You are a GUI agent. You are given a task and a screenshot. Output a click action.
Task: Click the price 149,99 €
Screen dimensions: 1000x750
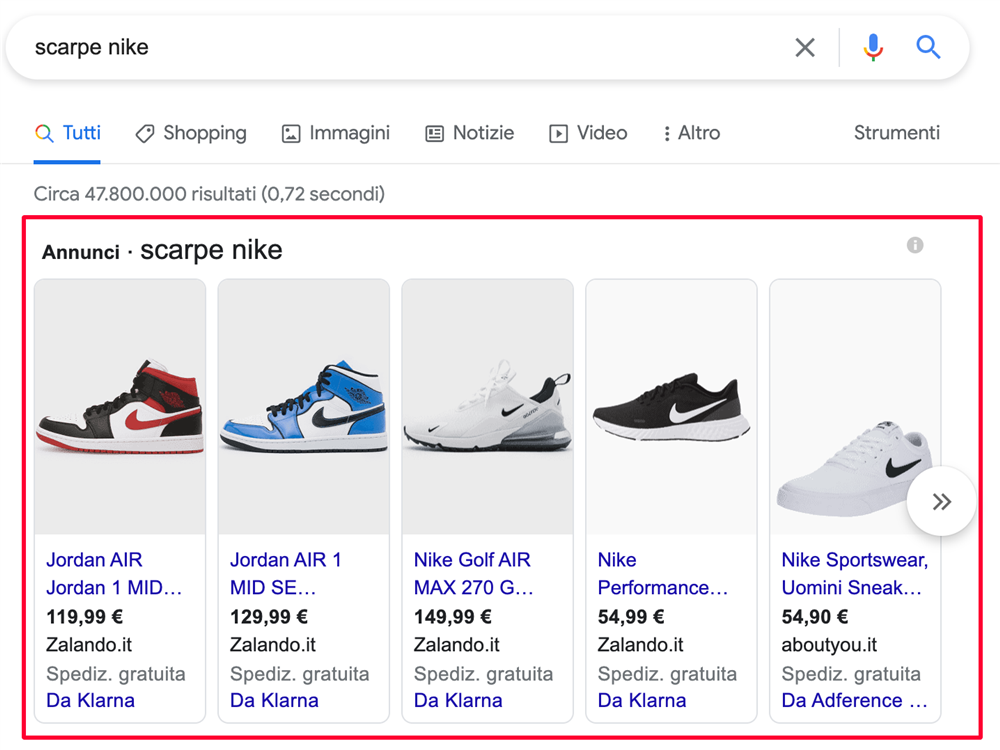pos(452,617)
